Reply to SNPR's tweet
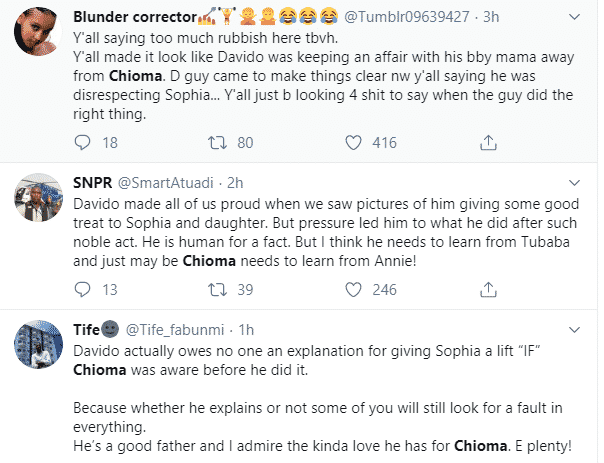The image size is (604, 463). (x=83, y=290)
